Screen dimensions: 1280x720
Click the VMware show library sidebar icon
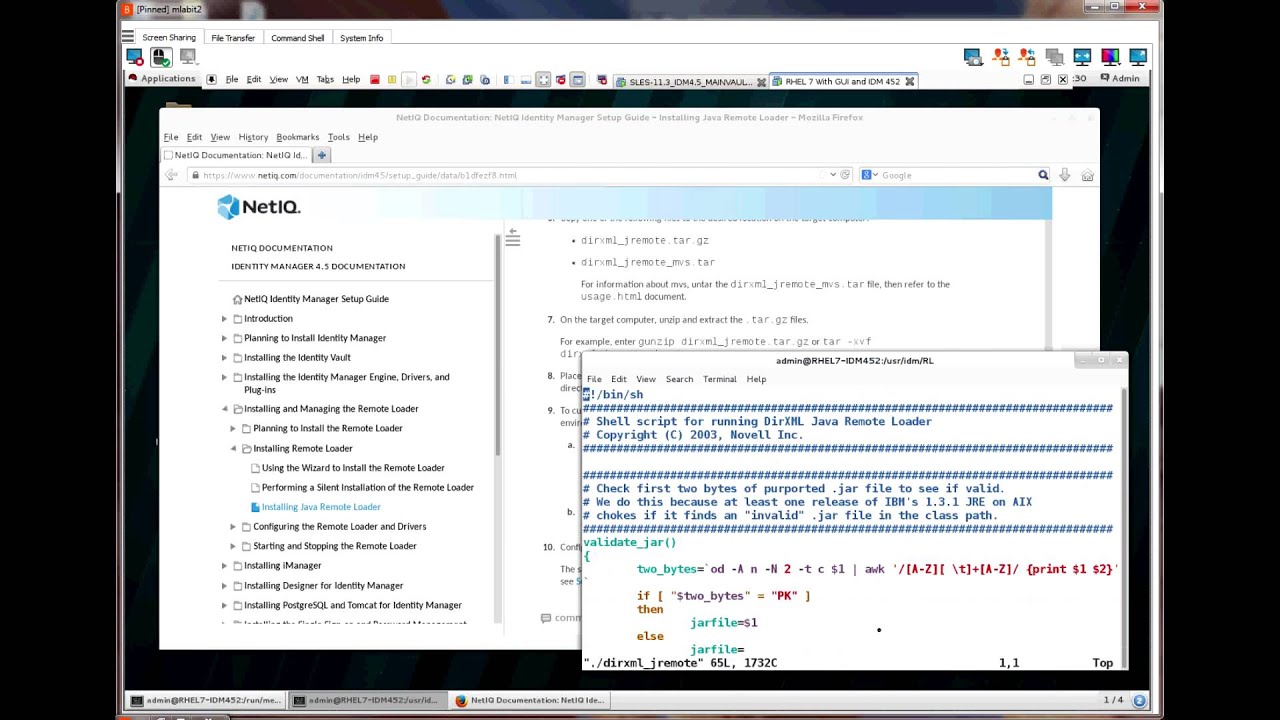coord(508,80)
